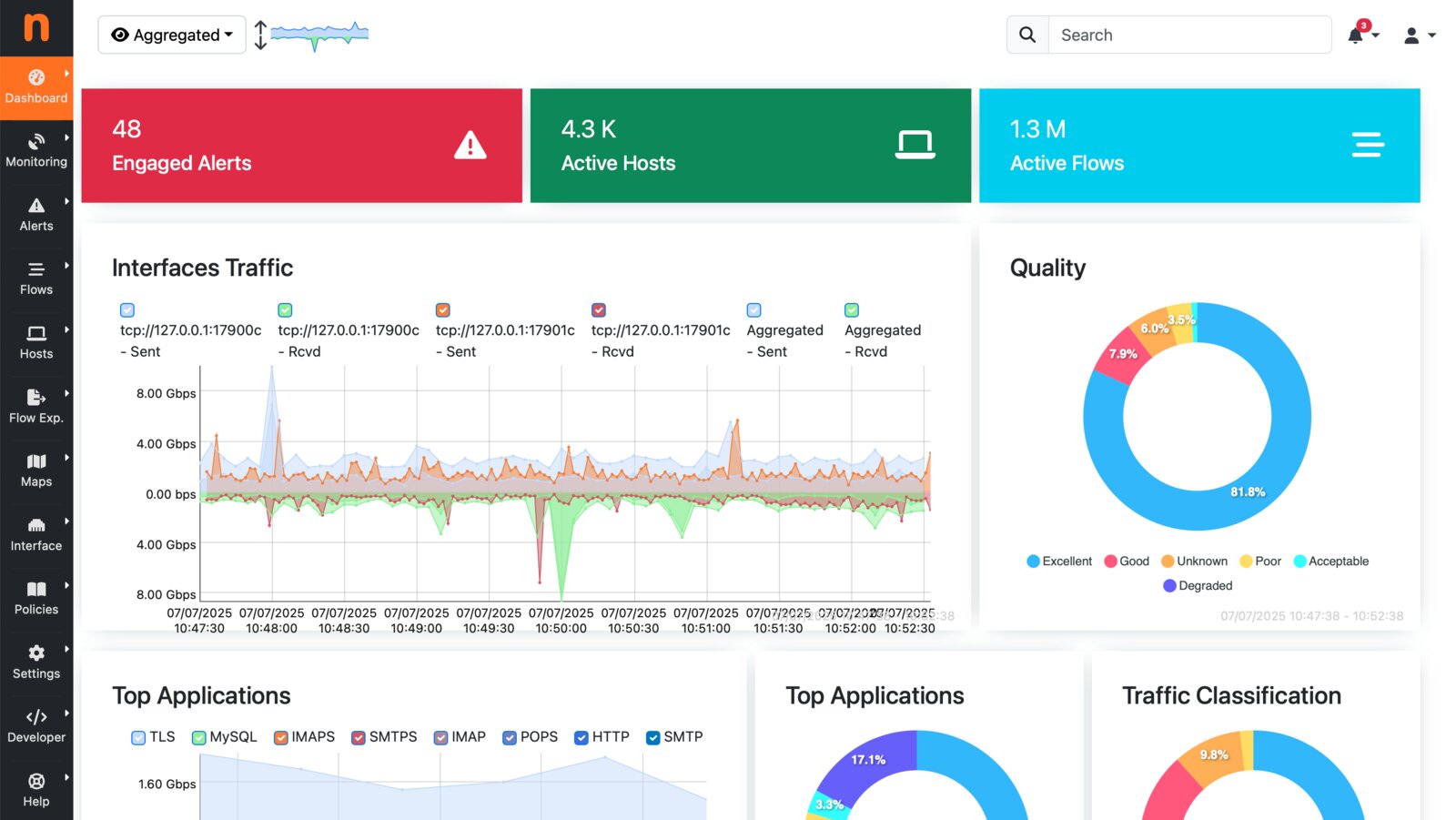1456x820 pixels.
Task: Click the search magnifier icon
Action: coord(1027,35)
